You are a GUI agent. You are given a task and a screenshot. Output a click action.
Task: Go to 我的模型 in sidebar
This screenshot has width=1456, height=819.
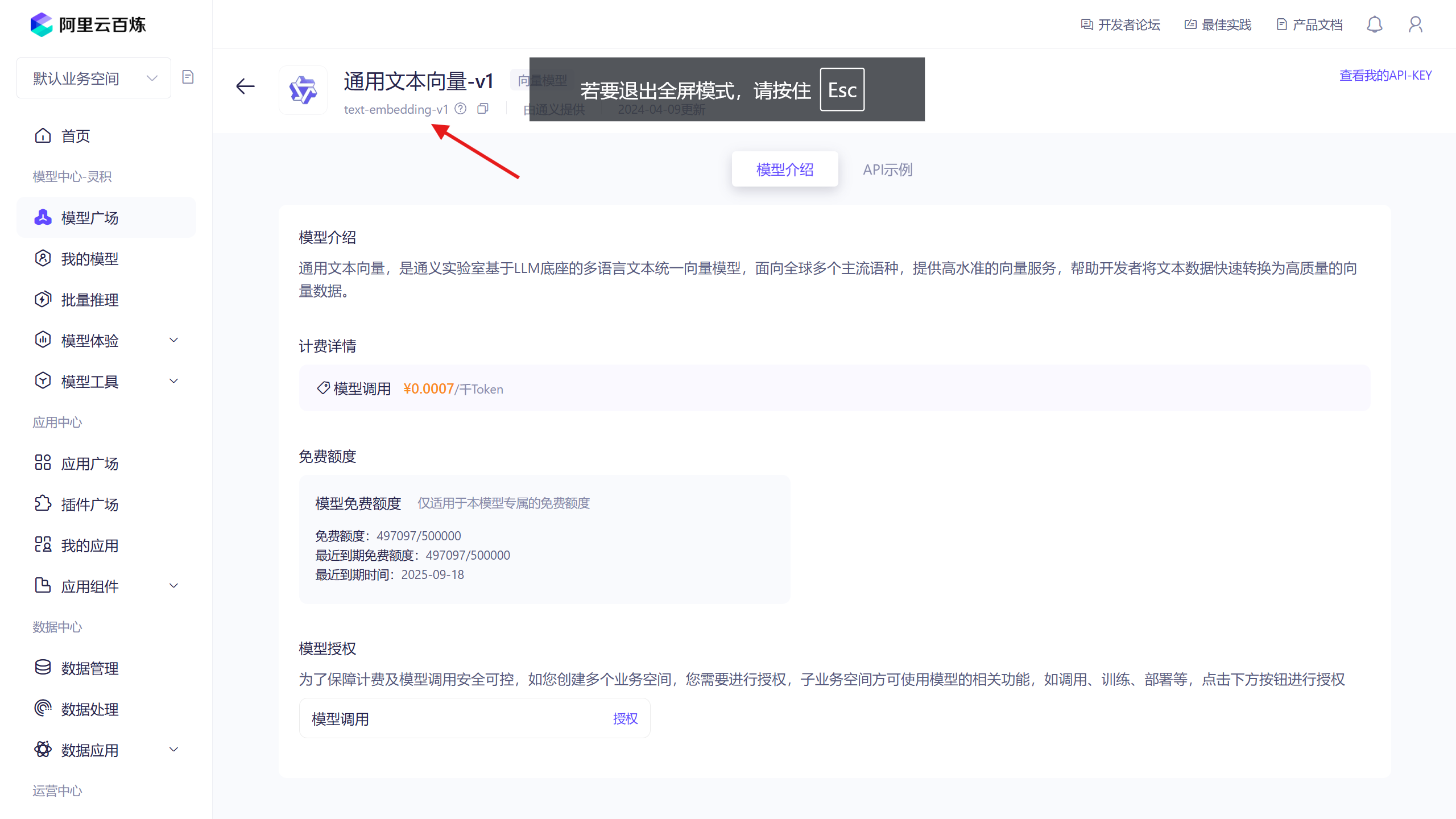coord(90,259)
